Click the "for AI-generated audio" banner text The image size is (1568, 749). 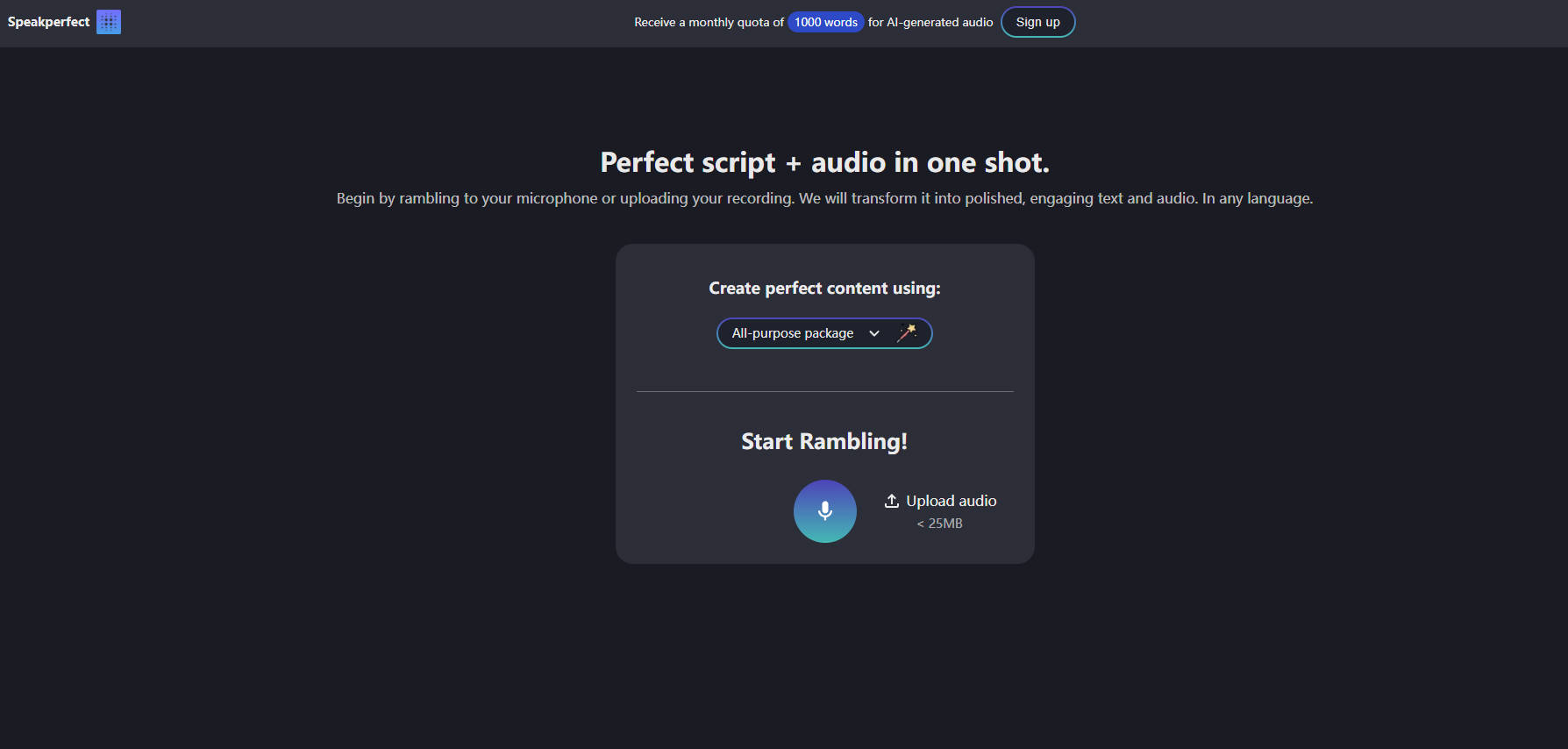(930, 22)
